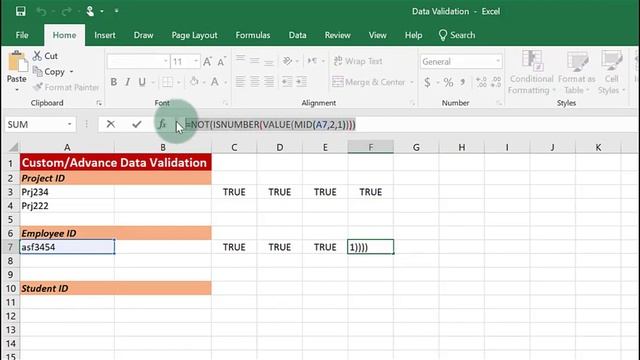Click the Borders icon
This screenshot has width=640, height=360.
tap(167, 82)
